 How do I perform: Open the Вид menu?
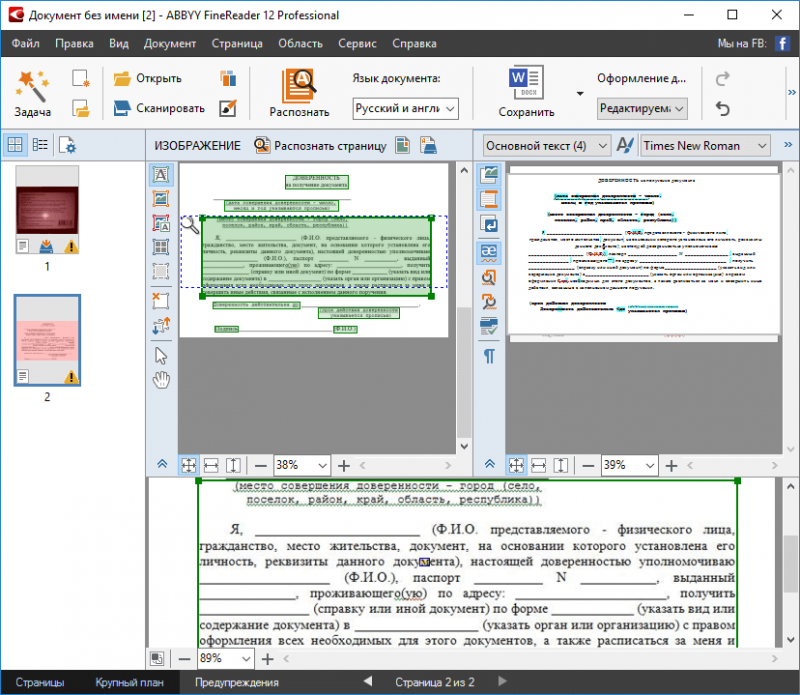(x=118, y=43)
